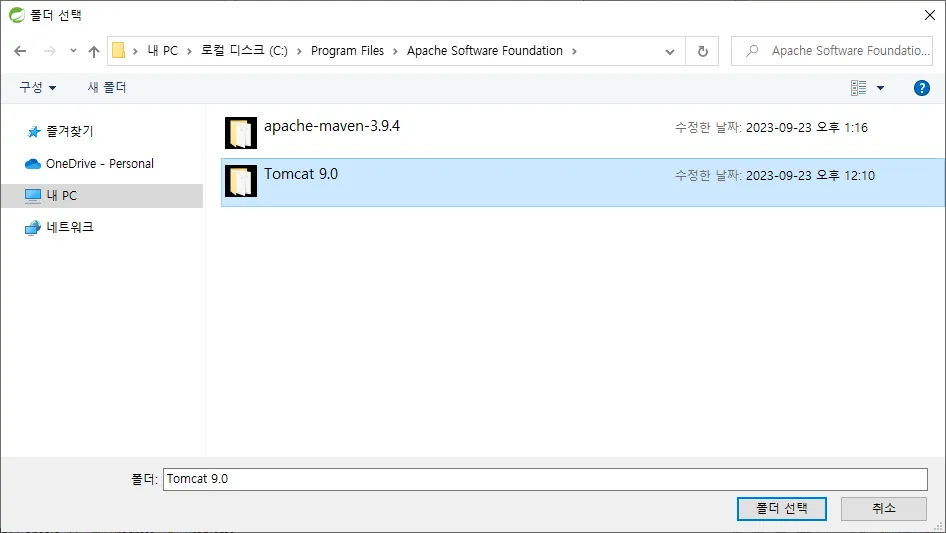Select the apache-maven-3.9.4 folder name

click(332, 126)
